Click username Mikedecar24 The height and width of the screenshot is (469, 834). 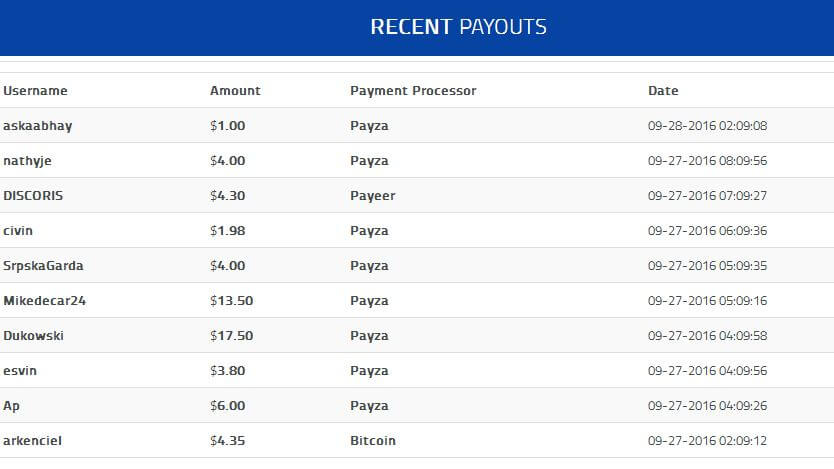(45, 301)
